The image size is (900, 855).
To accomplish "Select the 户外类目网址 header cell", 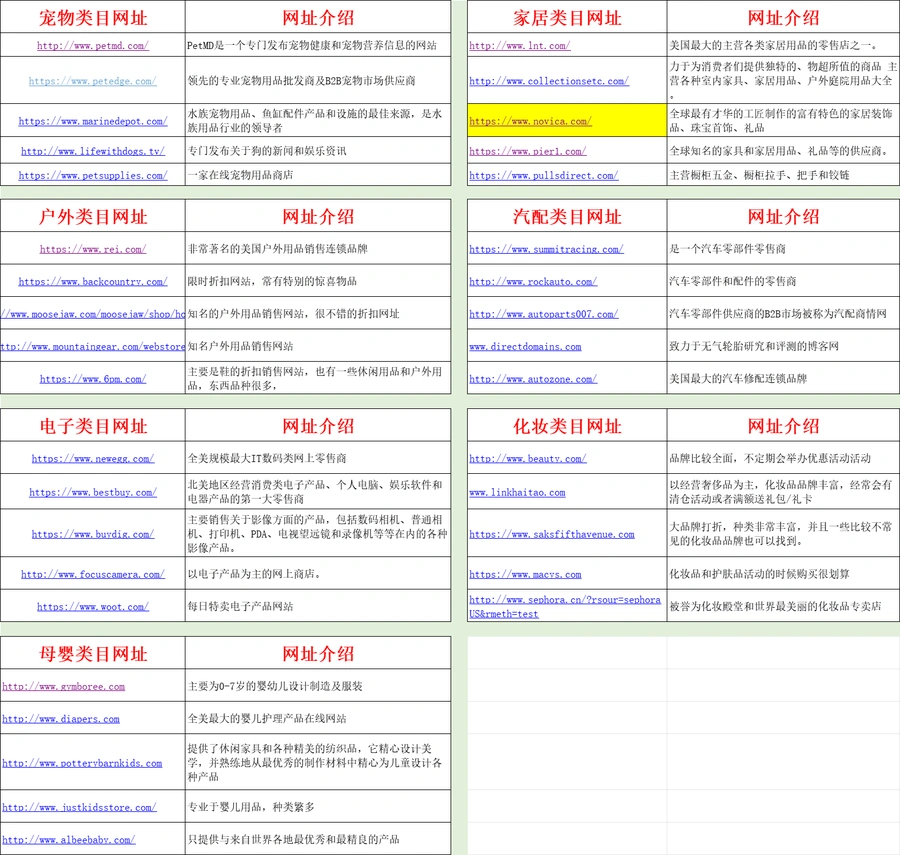I will pos(92,216).
